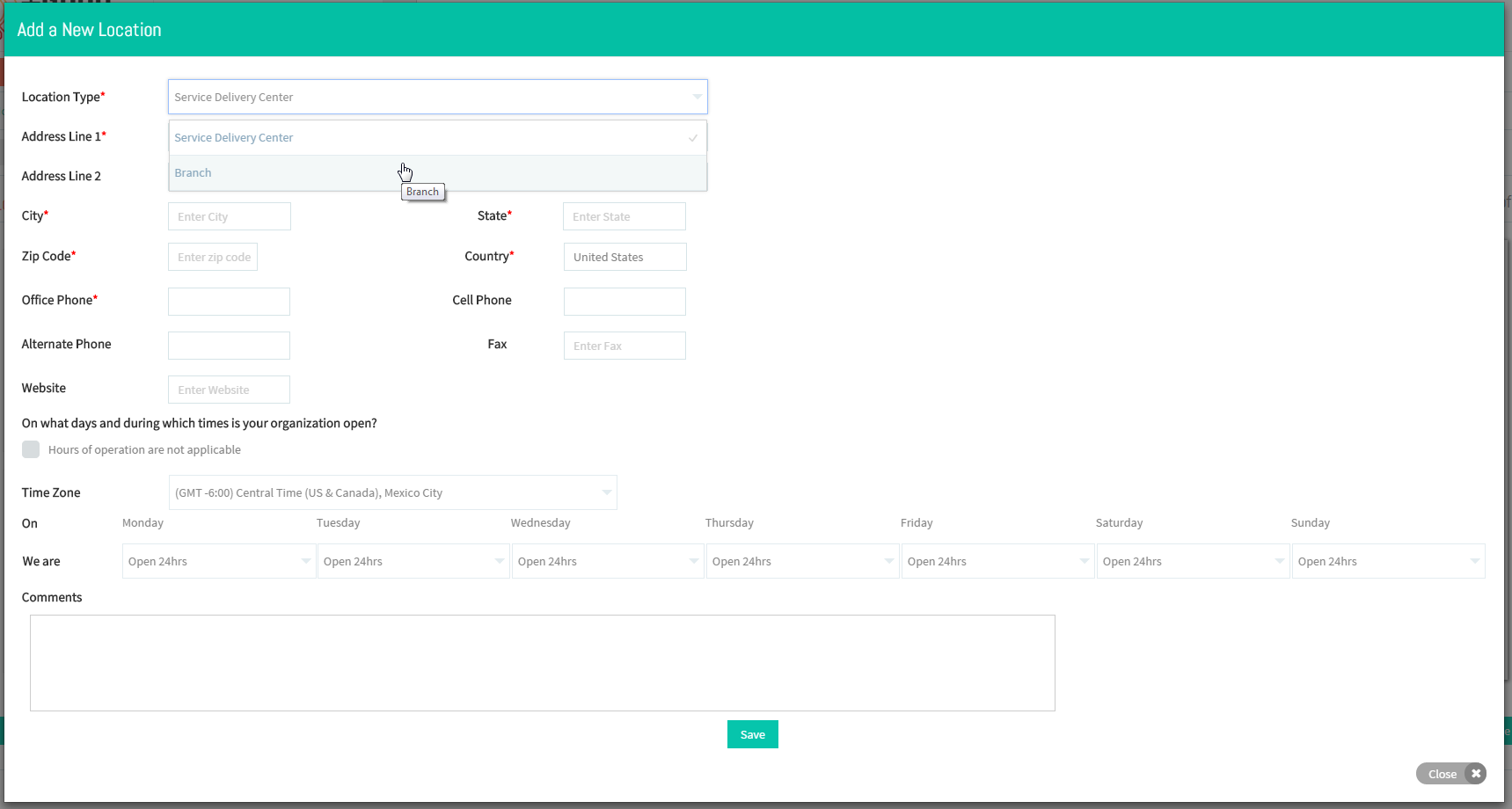Click the Country field showing United States

(x=625, y=257)
